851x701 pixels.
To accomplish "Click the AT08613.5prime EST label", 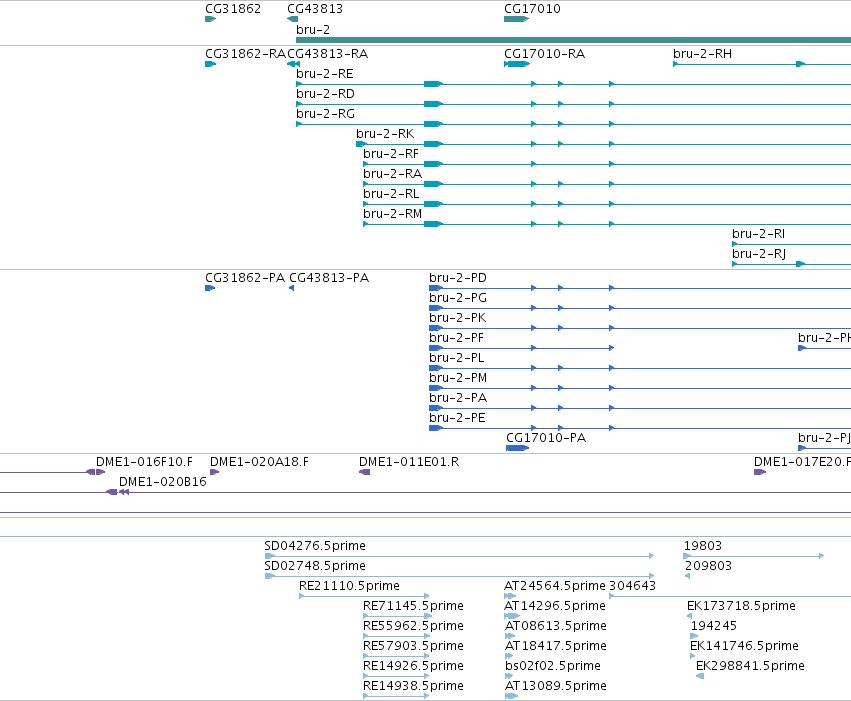I will pos(555,626).
